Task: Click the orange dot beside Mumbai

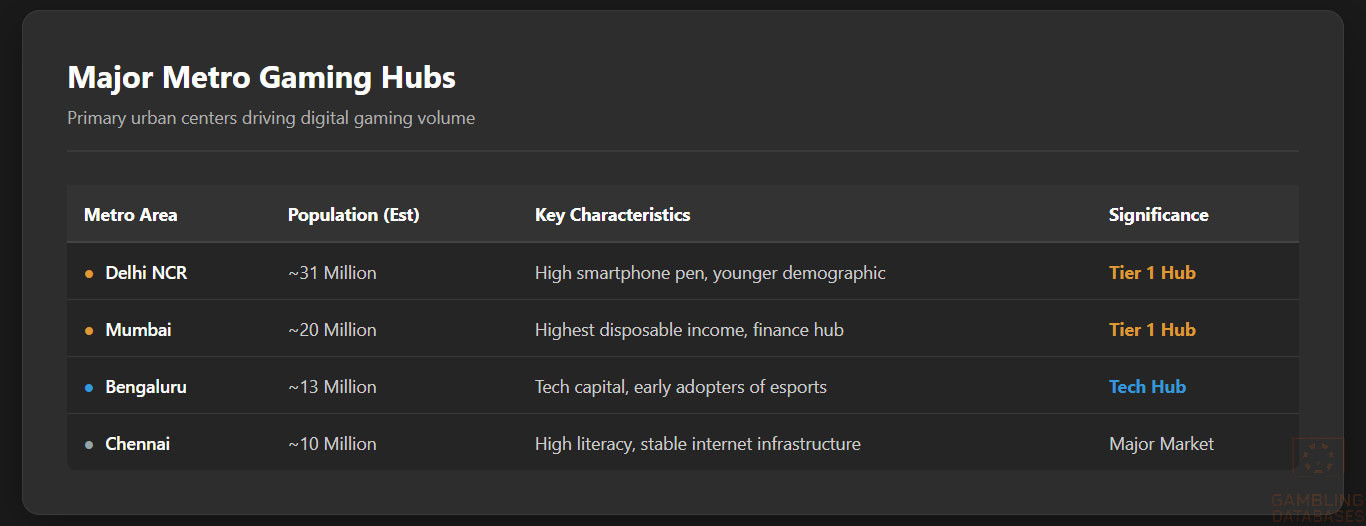Action: click(89, 330)
